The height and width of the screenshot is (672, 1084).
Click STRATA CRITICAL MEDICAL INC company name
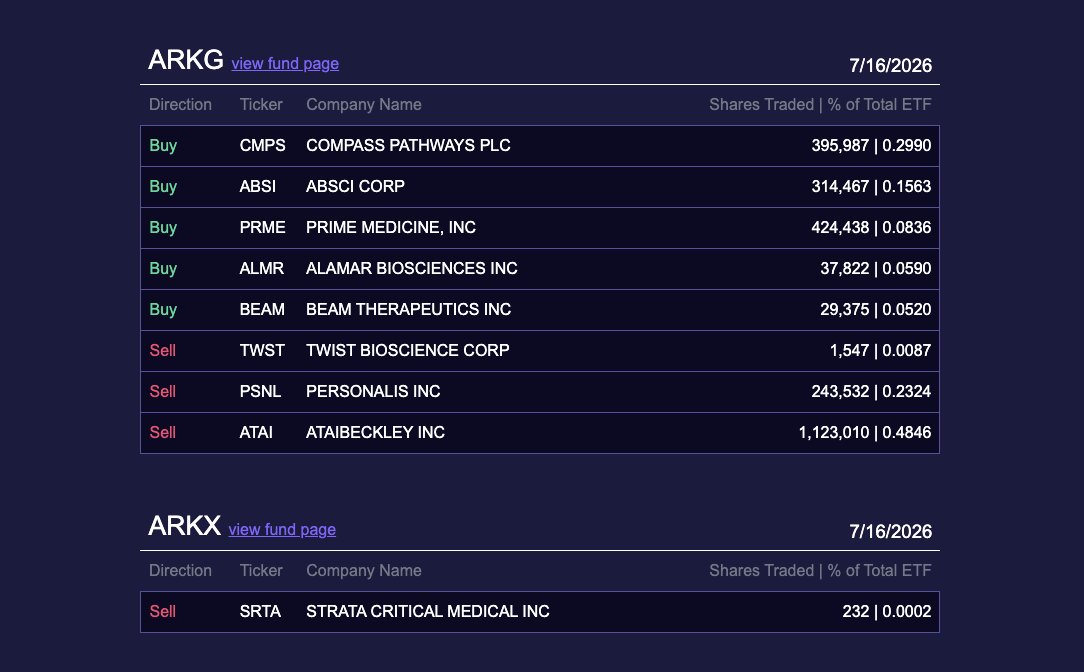tap(428, 611)
